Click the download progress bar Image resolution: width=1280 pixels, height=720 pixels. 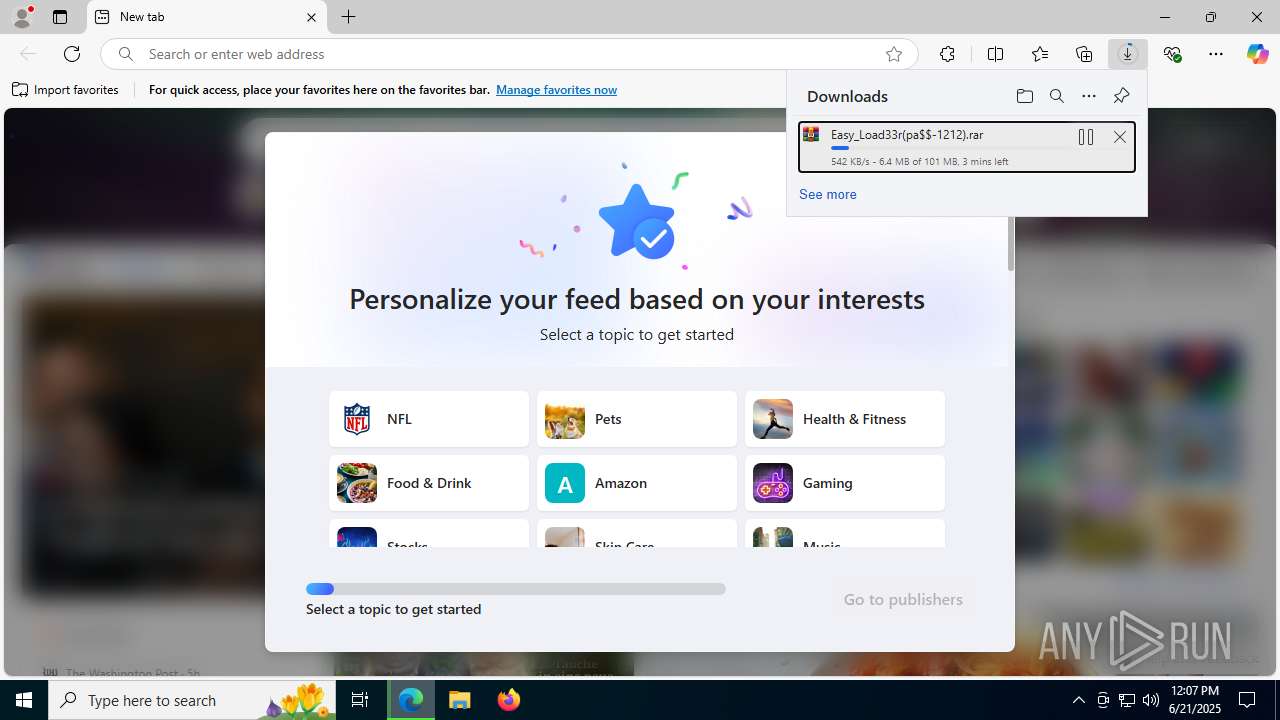click(949, 148)
